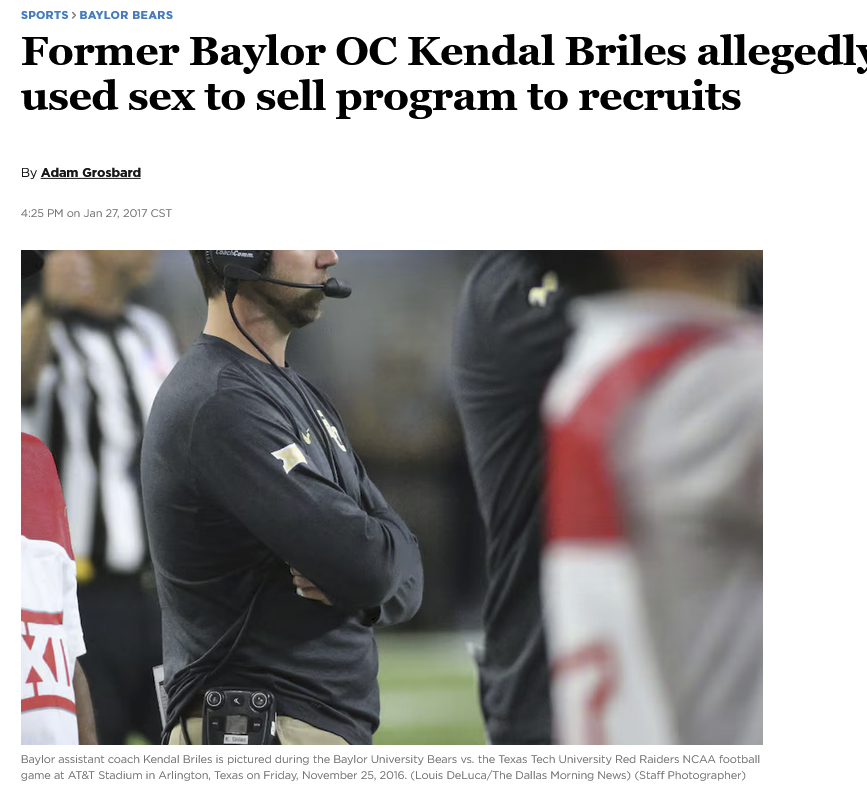This screenshot has width=867, height=788.
Task: Click the CoachComm headset earpiece
Action: point(240,259)
